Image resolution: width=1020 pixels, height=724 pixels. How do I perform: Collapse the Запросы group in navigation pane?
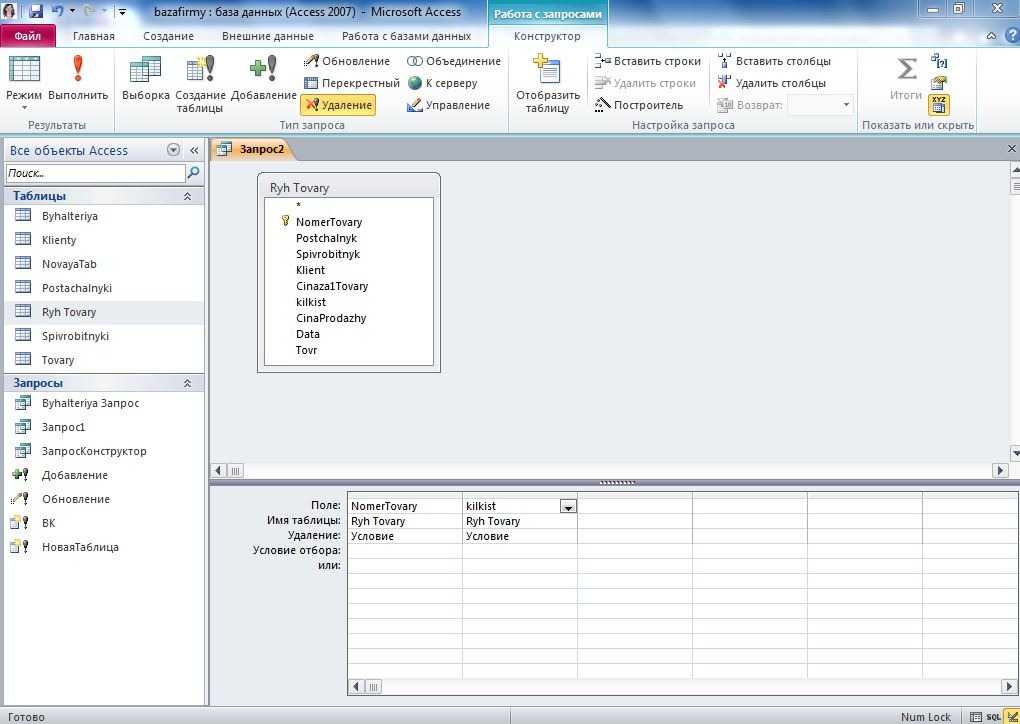tap(187, 383)
